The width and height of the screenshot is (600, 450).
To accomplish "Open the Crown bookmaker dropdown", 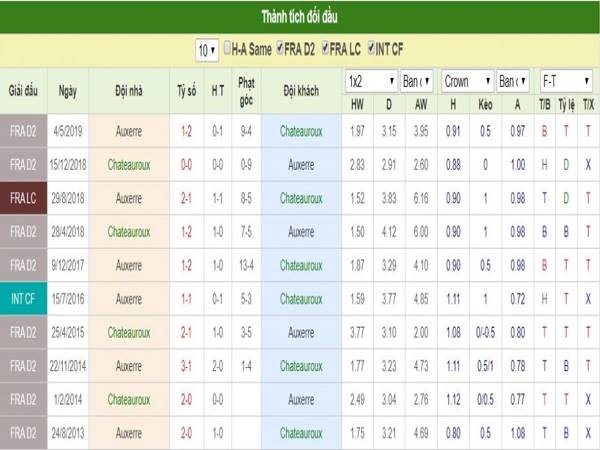I will point(467,81).
